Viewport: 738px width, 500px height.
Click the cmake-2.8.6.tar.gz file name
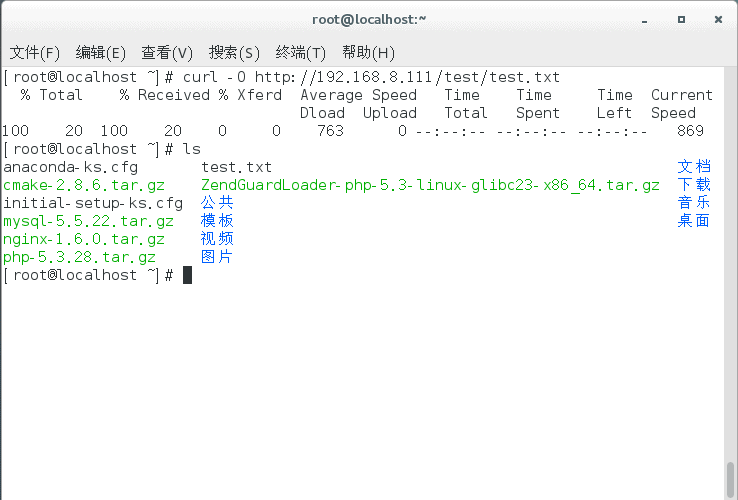pyautogui.click(x=84, y=185)
